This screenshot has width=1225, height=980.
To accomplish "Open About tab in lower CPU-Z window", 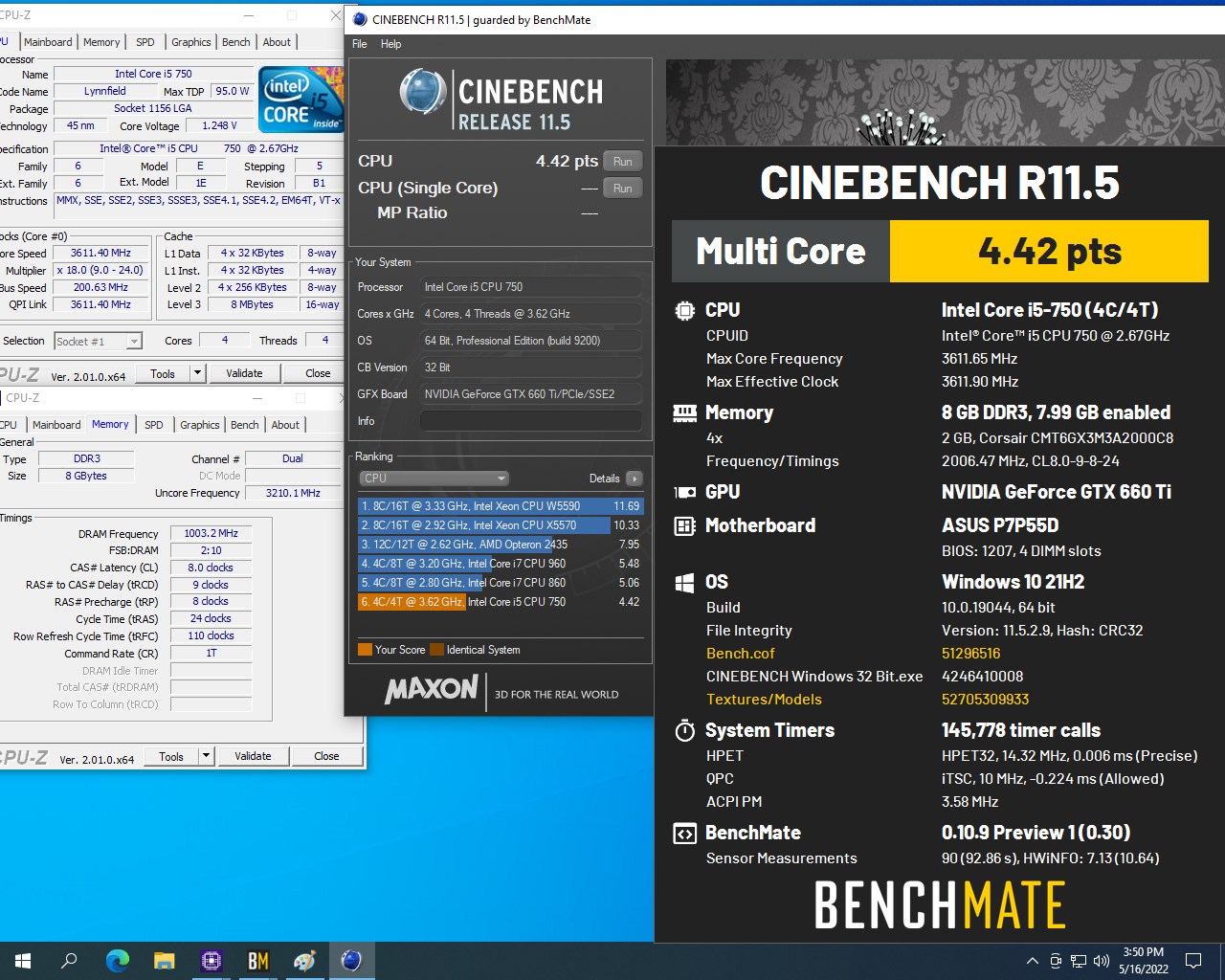I will point(285,425).
